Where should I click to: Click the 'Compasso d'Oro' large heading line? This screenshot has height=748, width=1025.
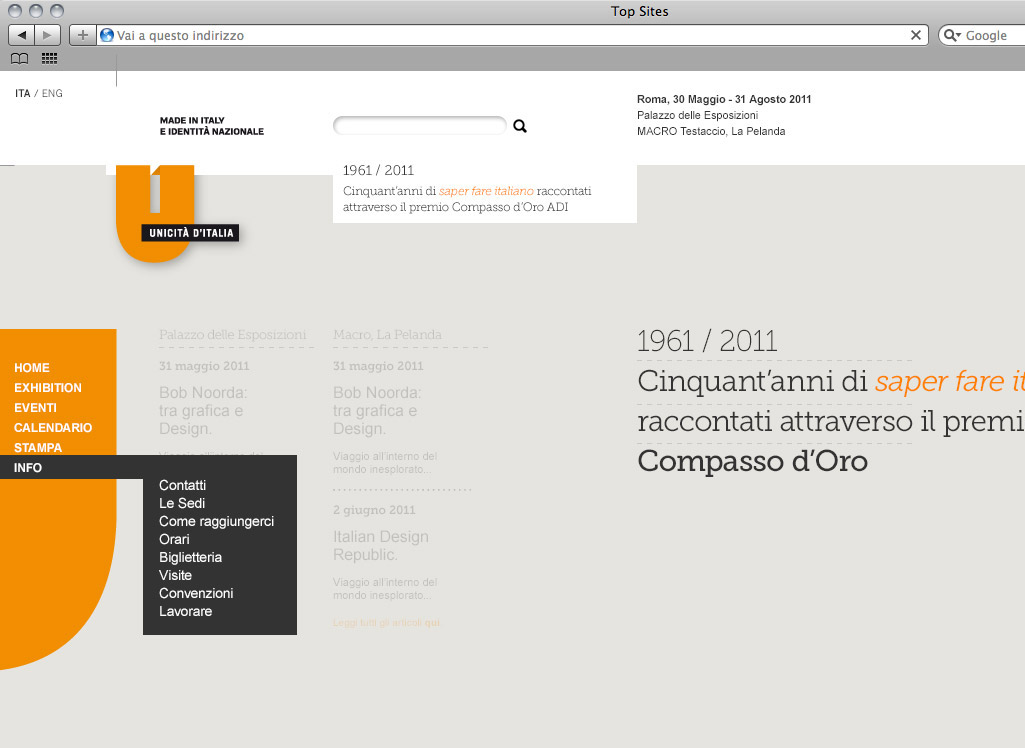coord(752,462)
